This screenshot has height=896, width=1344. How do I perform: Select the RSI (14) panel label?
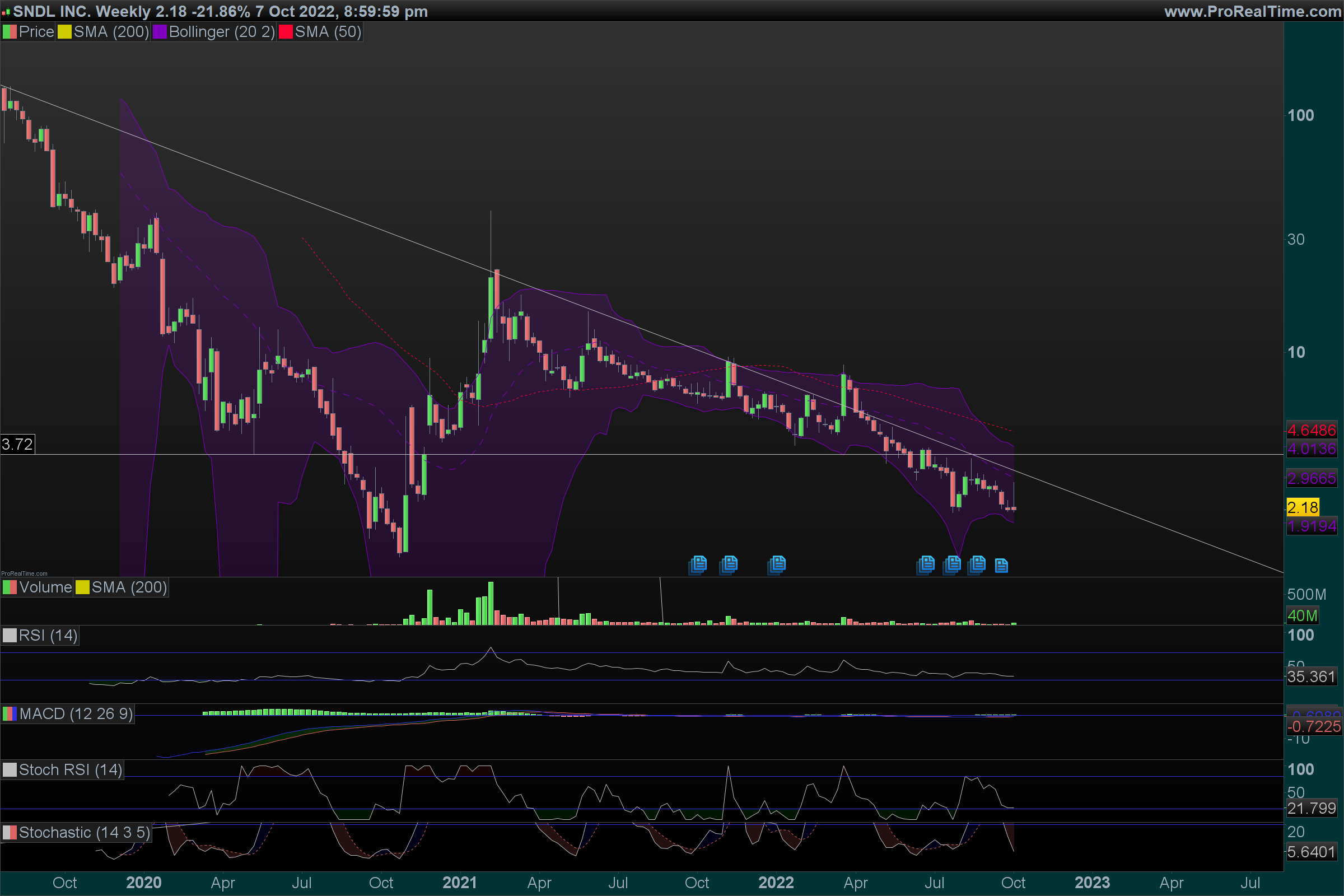point(48,636)
